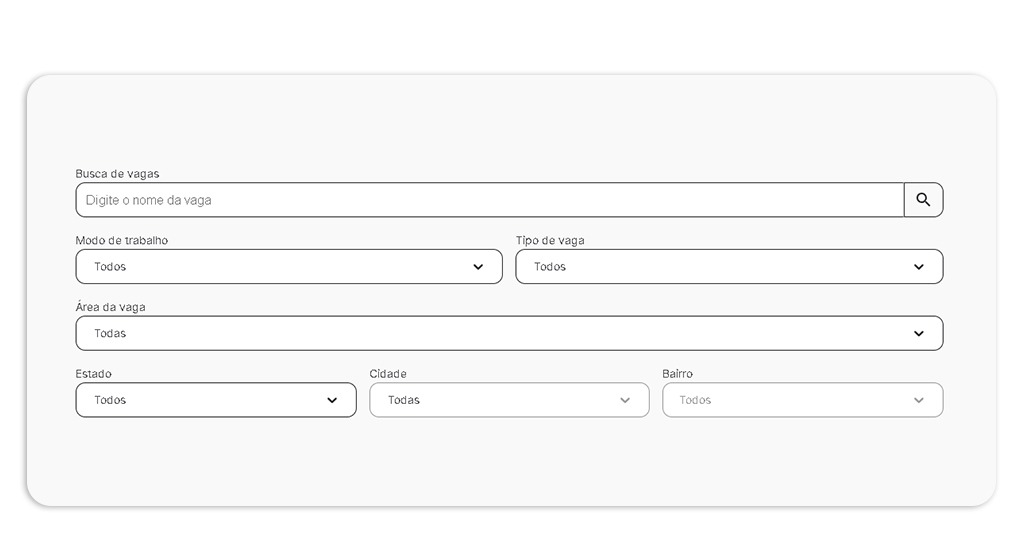Click the magnifying glass search button

click(x=923, y=200)
